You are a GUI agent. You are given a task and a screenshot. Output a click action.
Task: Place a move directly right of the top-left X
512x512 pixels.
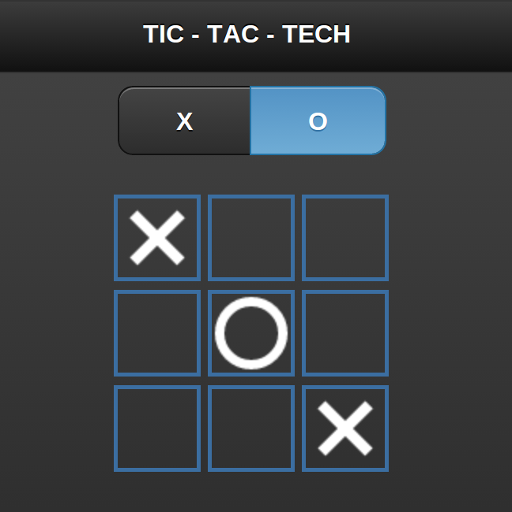coord(251,238)
